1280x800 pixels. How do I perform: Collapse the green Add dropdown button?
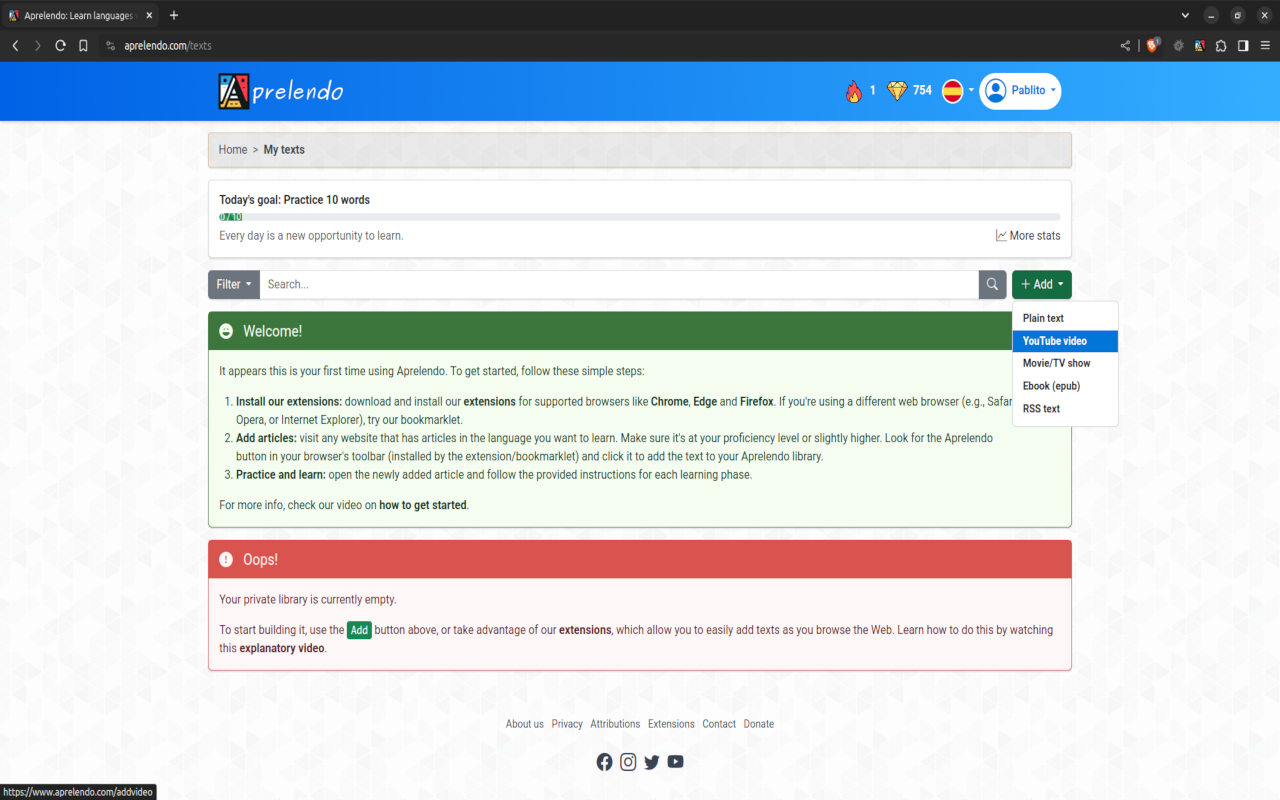1042,284
